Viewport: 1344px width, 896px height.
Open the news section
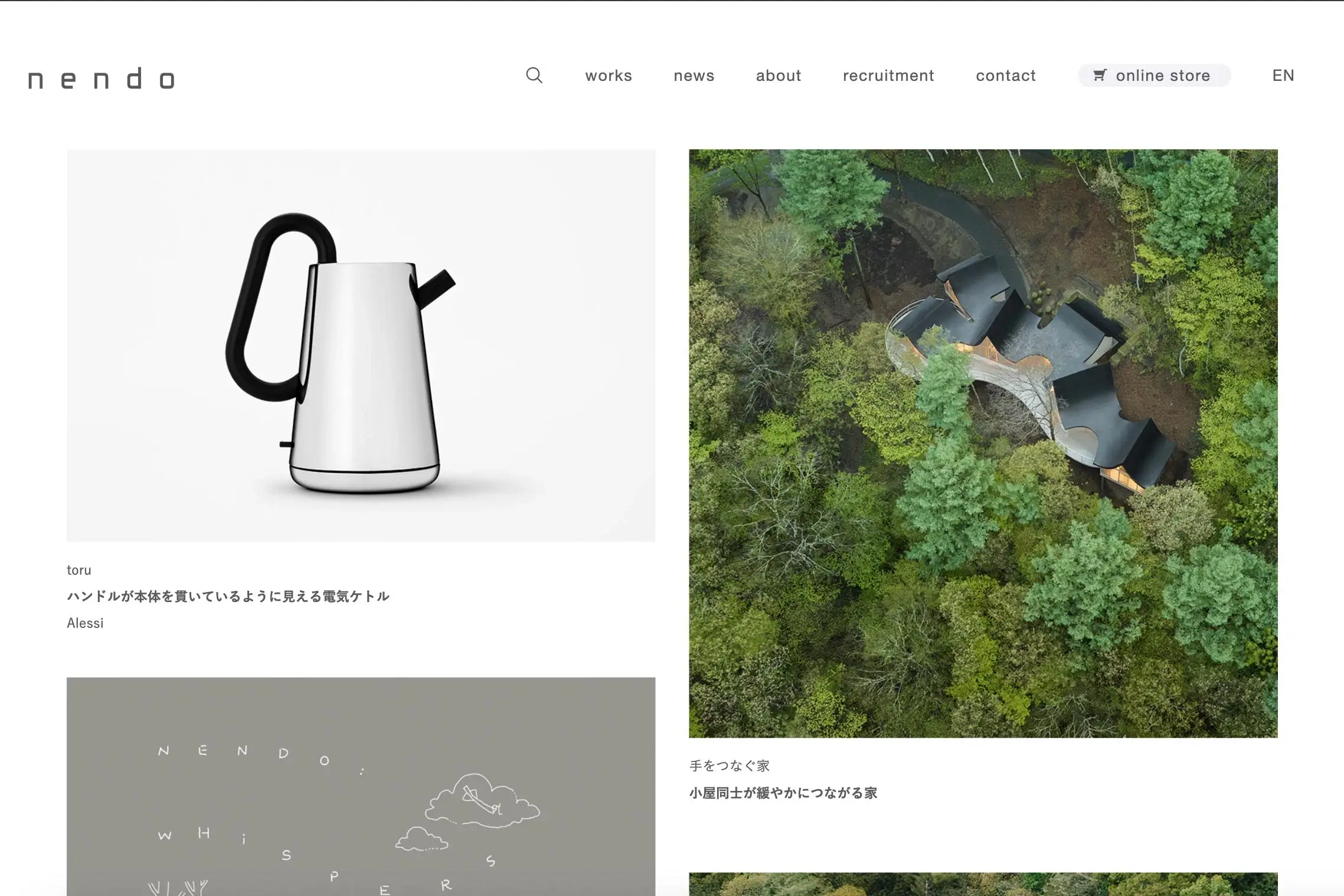point(694,76)
